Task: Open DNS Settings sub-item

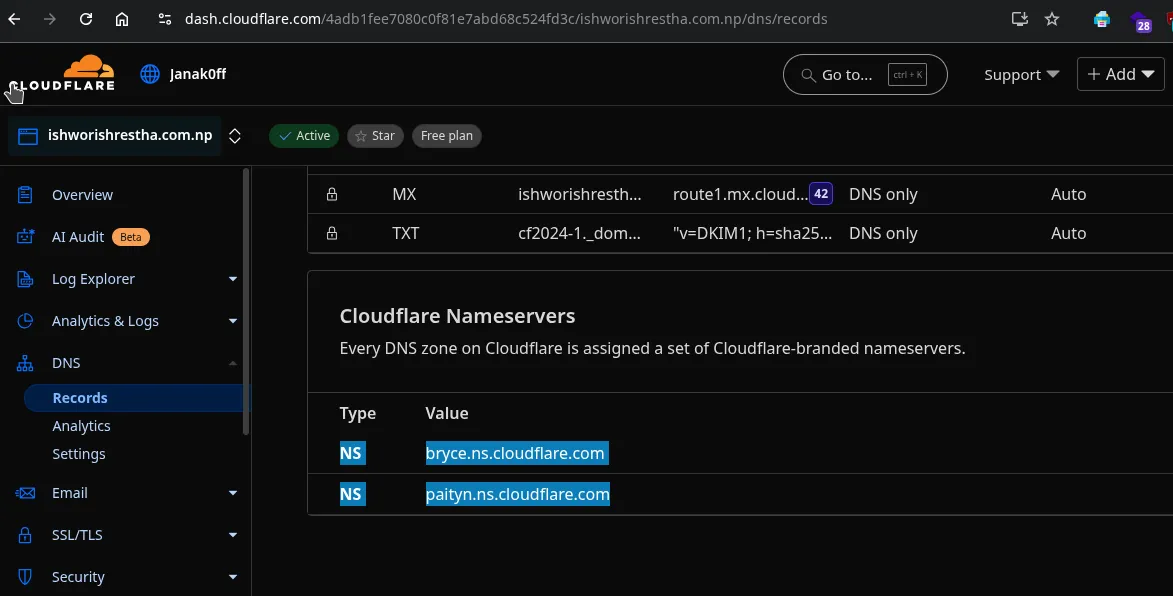Action: pyautogui.click(x=79, y=454)
